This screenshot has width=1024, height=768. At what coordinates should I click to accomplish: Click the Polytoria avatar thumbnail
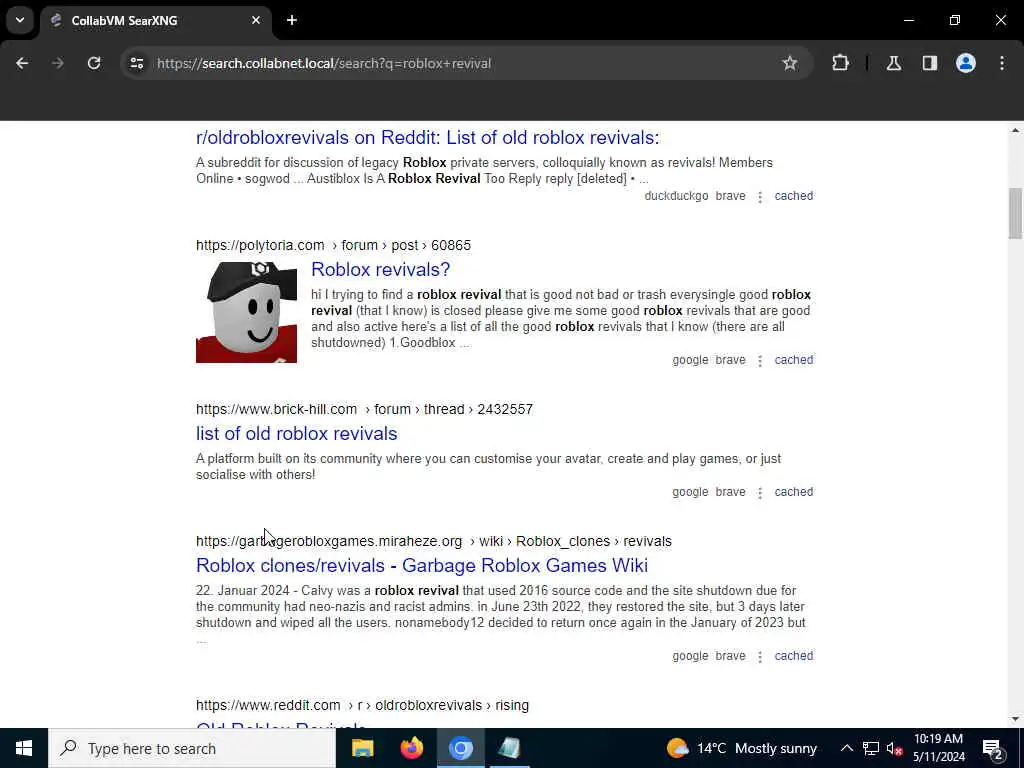click(x=246, y=312)
